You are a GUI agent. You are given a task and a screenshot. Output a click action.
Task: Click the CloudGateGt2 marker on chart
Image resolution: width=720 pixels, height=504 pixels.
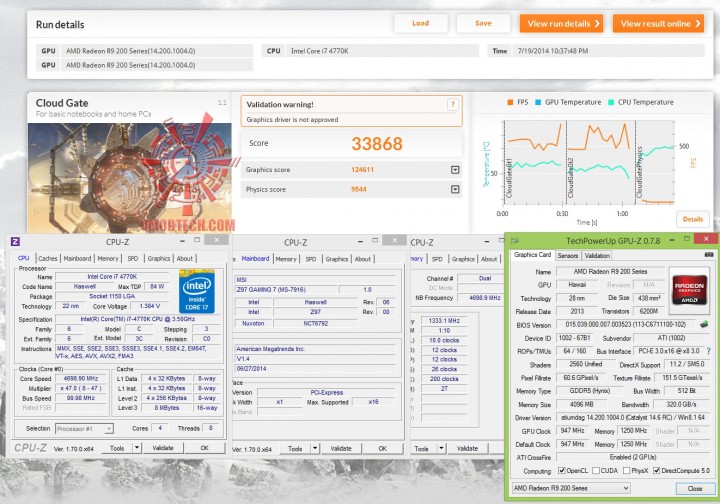(x=571, y=178)
